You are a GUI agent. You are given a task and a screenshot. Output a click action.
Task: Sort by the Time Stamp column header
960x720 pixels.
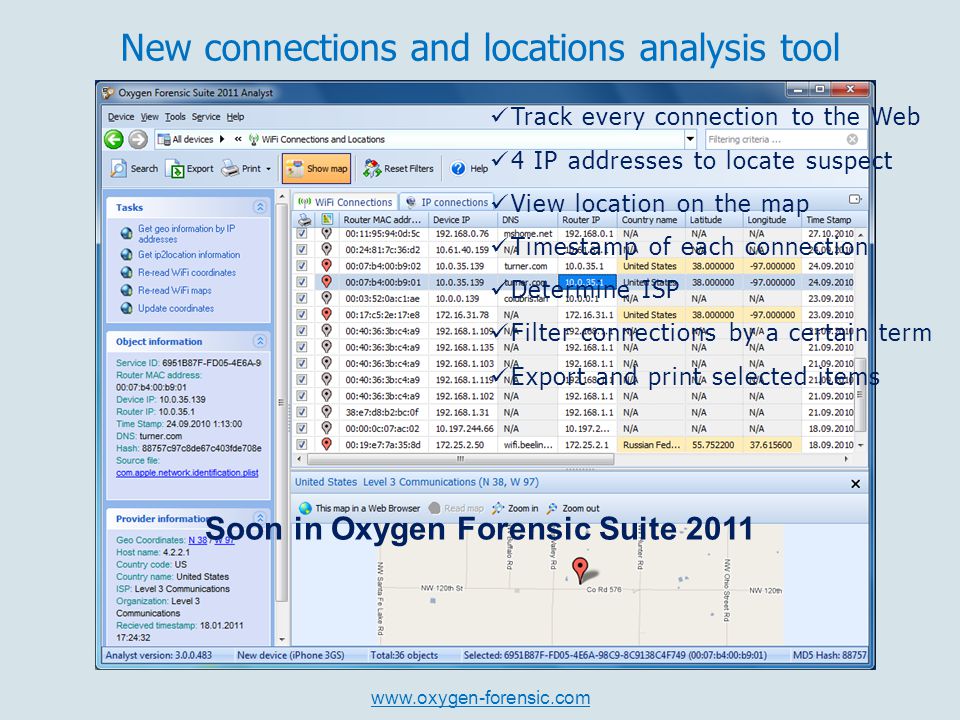pos(828,220)
